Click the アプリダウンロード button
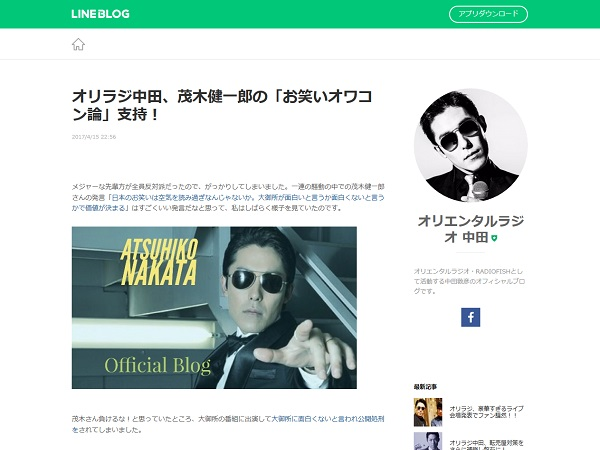The image size is (600, 450). coord(488,14)
